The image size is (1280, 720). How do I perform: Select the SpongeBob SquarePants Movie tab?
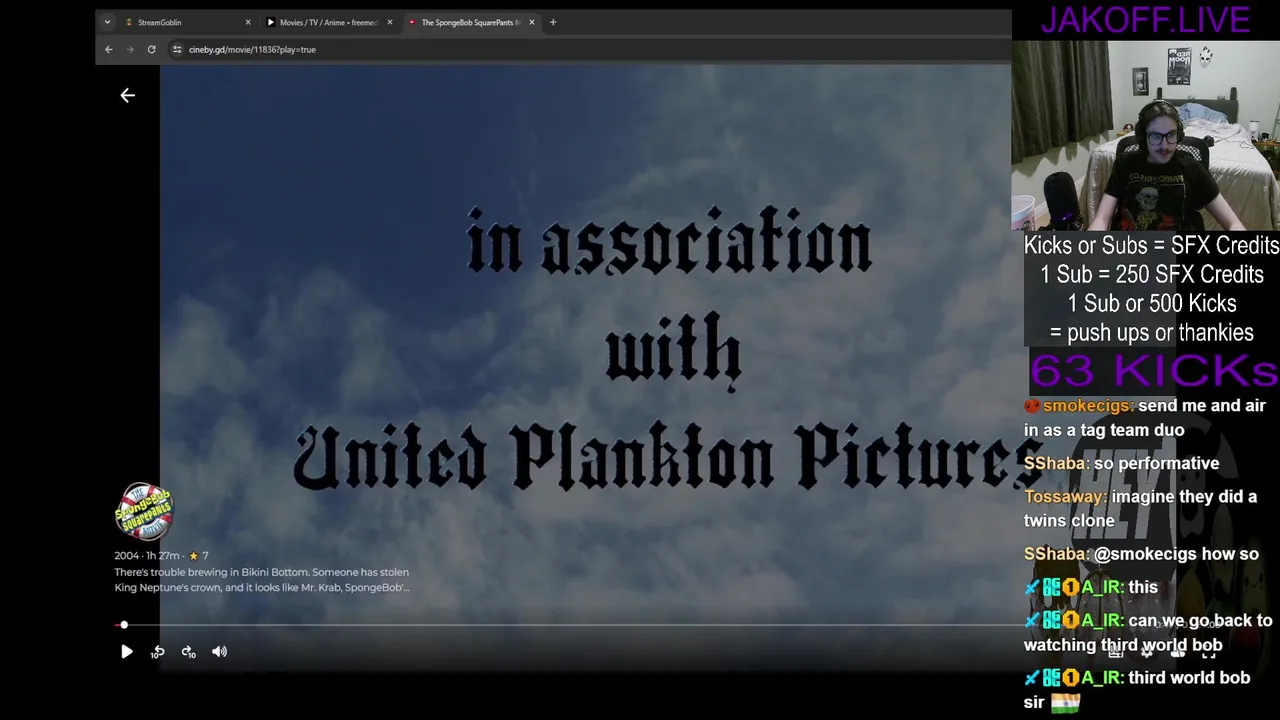click(x=470, y=22)
